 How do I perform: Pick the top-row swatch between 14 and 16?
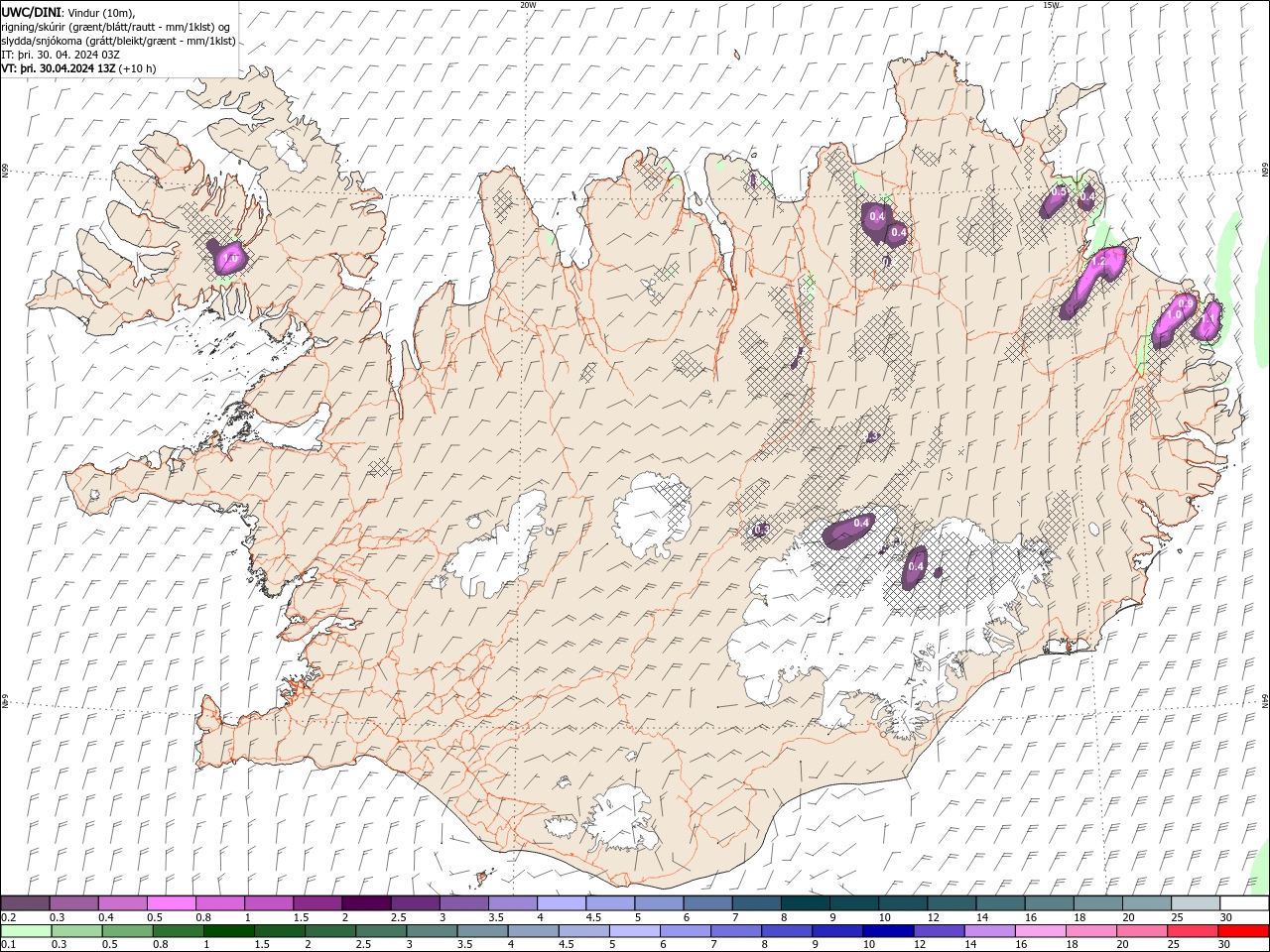tap(1000, 903)
